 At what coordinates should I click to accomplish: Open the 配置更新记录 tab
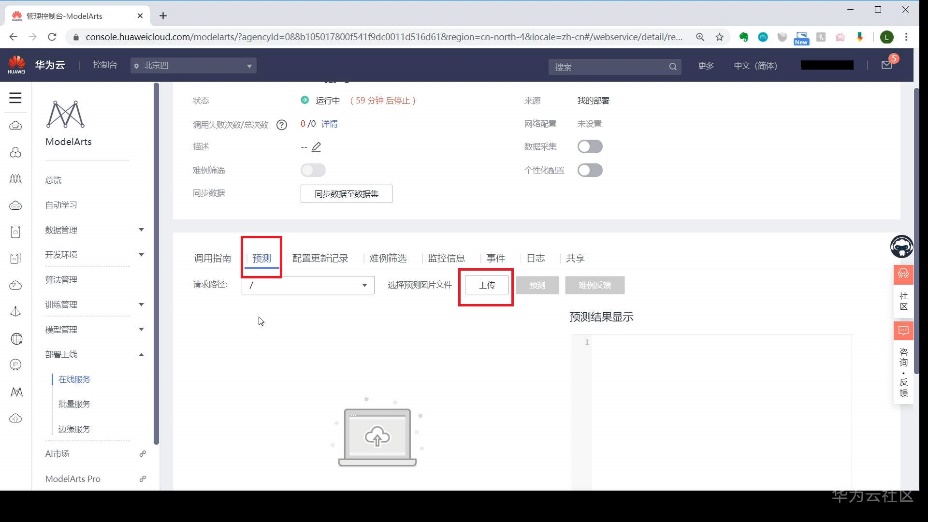pyautogui.click(x=320, y=258)
